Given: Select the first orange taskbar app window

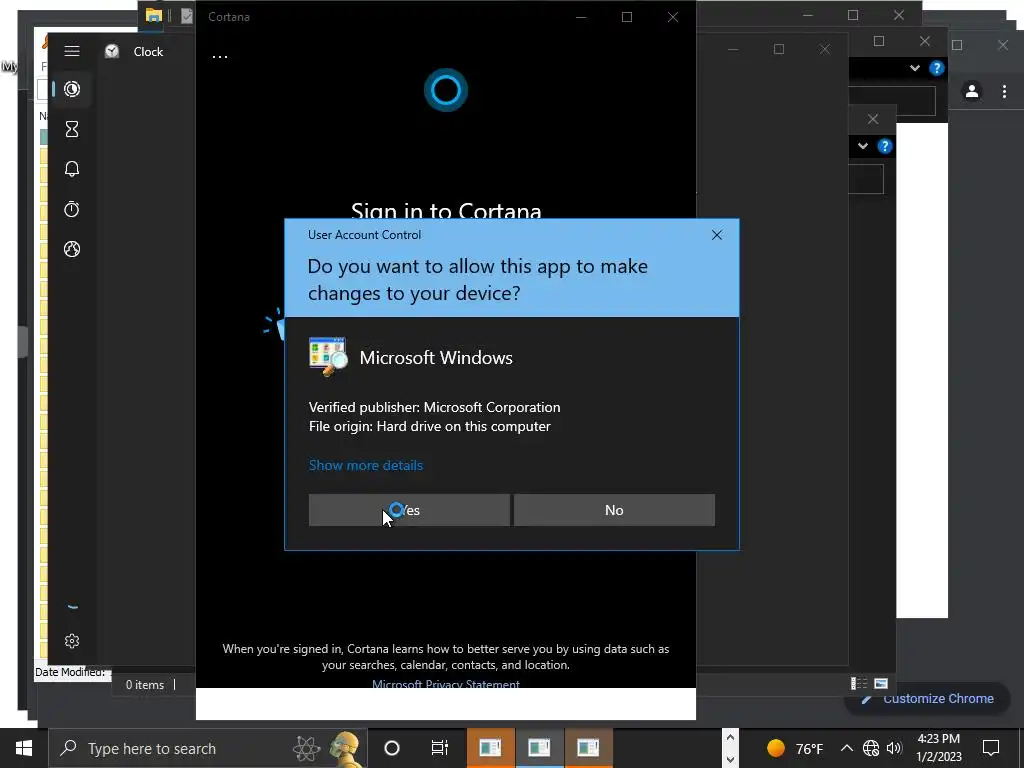Looking at the screenshot, I should tap(490, 748).
